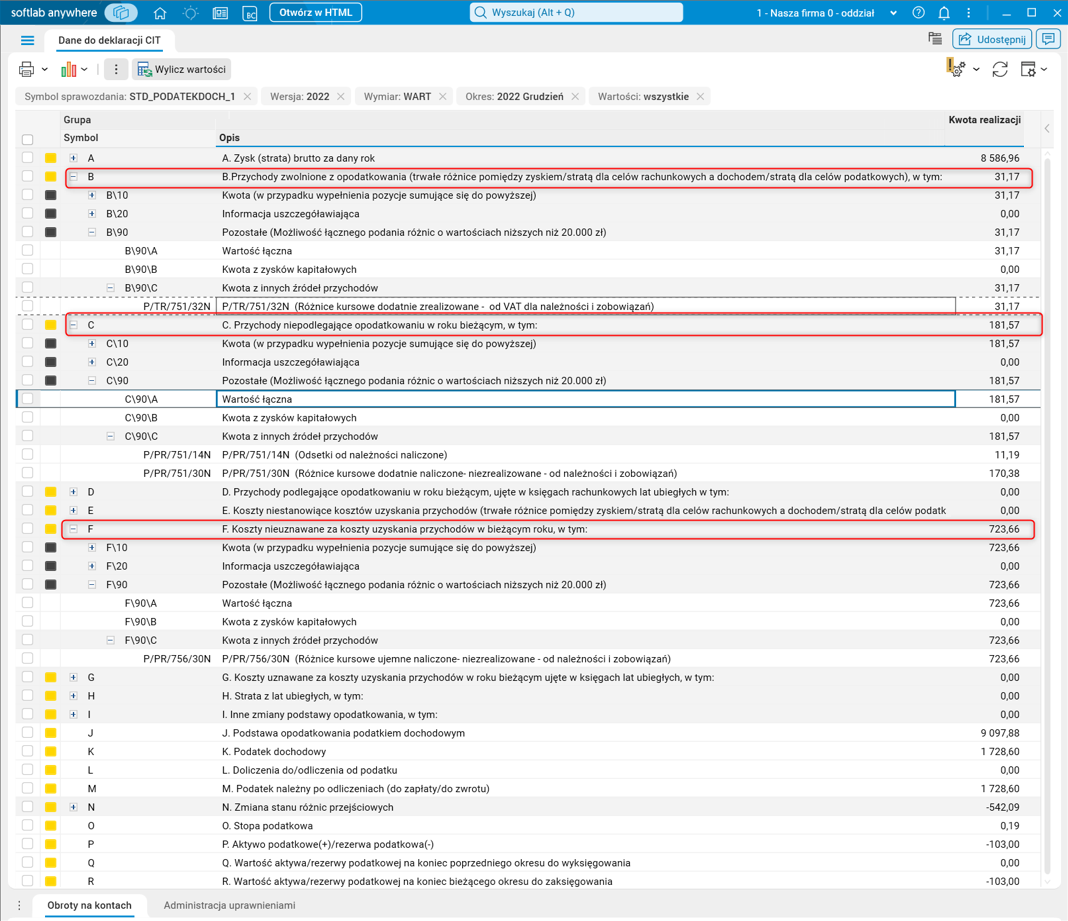Check the checkbox for row B\10
1068x921 pixels.
click(27, 195)
